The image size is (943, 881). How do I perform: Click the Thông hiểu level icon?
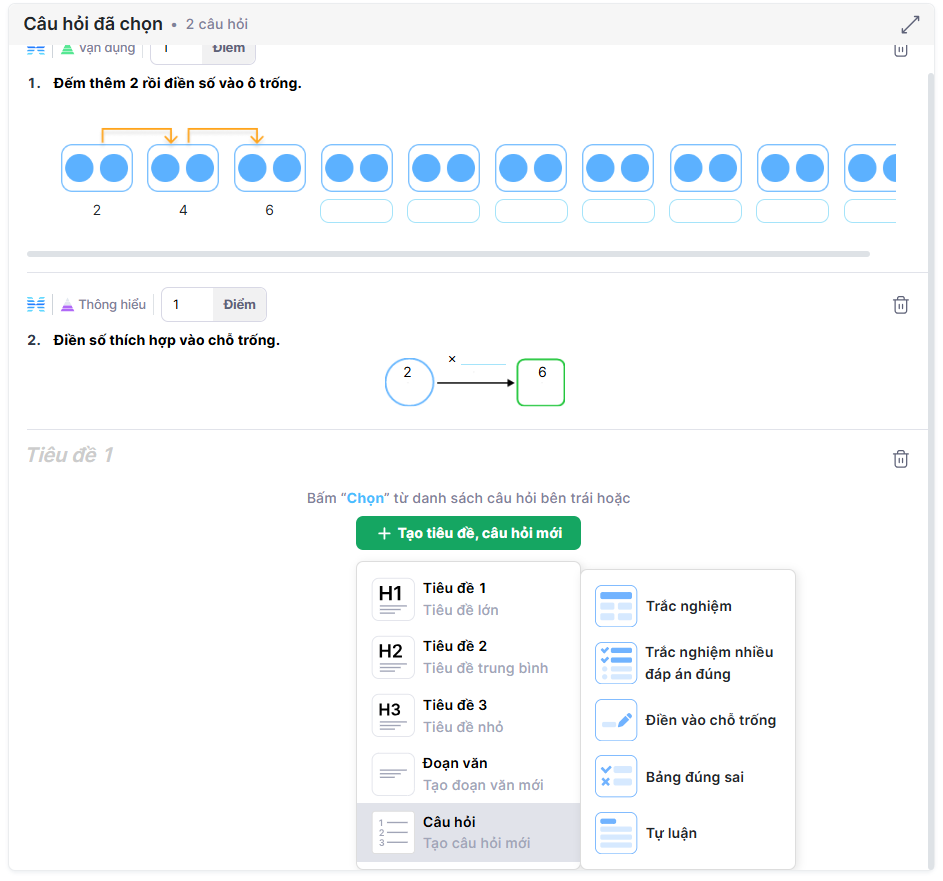tap(68, 305)
